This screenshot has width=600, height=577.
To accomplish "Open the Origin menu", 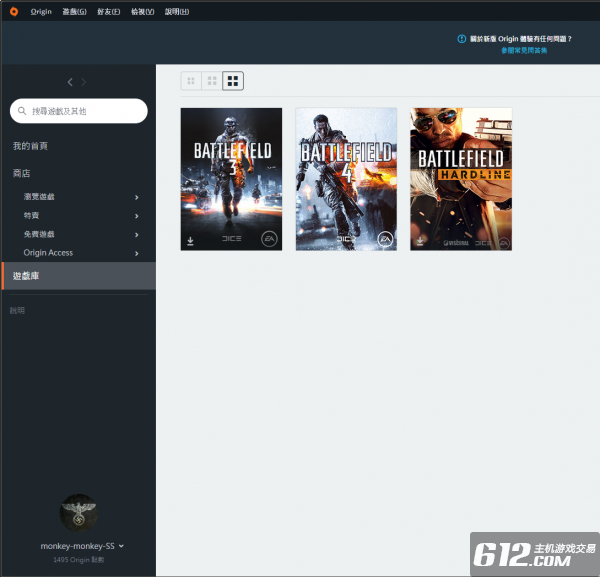I will click(x=41, y=11).
